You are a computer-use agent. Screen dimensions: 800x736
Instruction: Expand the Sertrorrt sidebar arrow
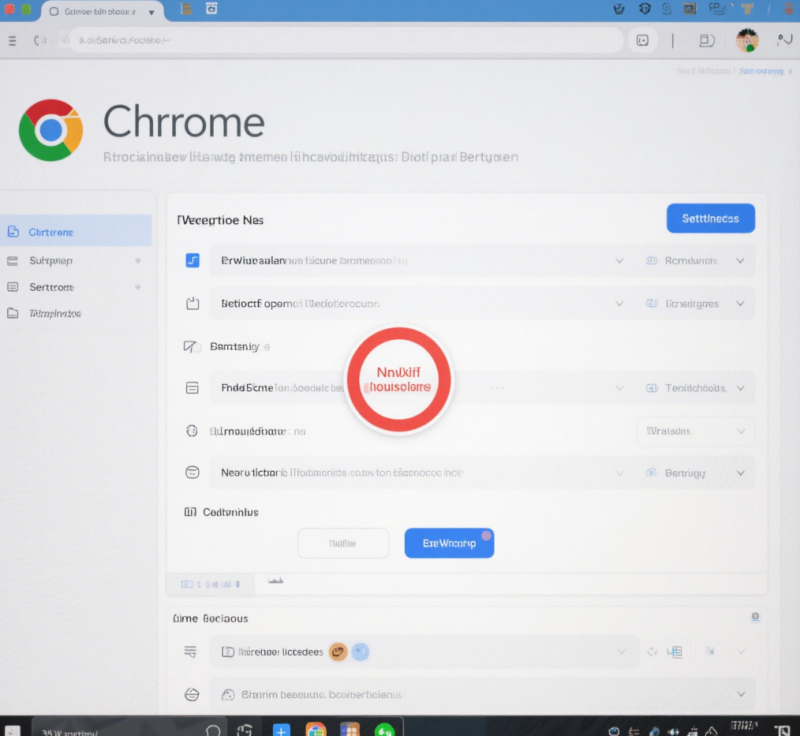click(x=138, y=287)
